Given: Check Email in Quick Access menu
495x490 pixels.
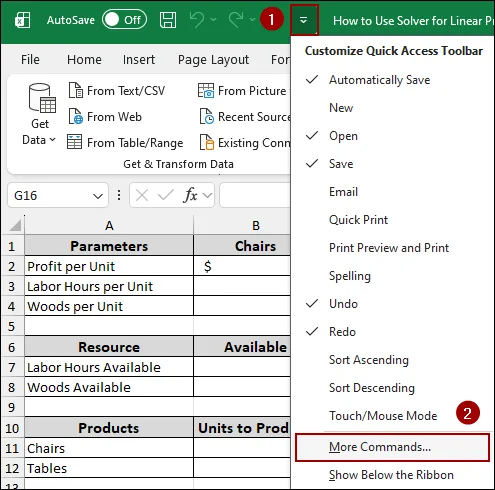Looking at the screenshot, I should [x=393, y=192].
